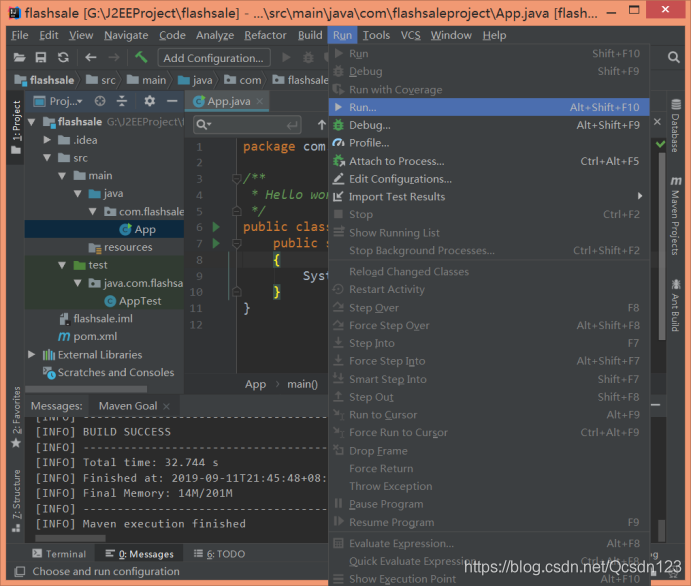692x586 pixels.
Task: Click the green Build hammer icon
Action: 141,57
